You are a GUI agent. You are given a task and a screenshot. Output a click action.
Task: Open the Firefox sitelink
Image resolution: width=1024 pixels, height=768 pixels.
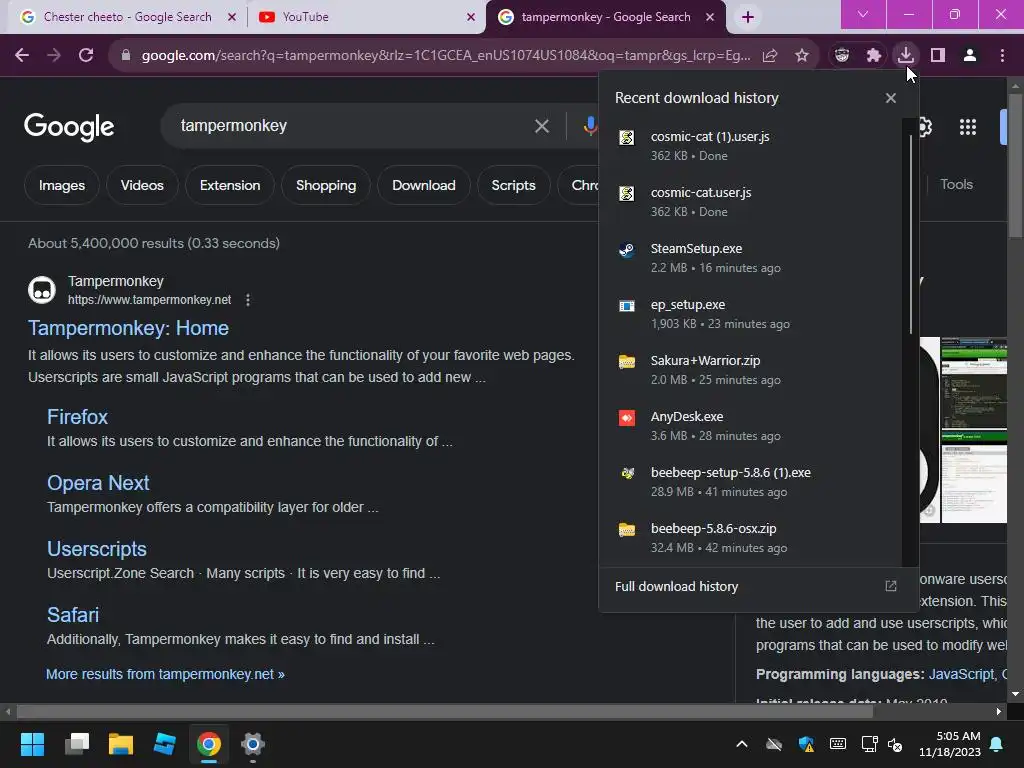point(77,417)
